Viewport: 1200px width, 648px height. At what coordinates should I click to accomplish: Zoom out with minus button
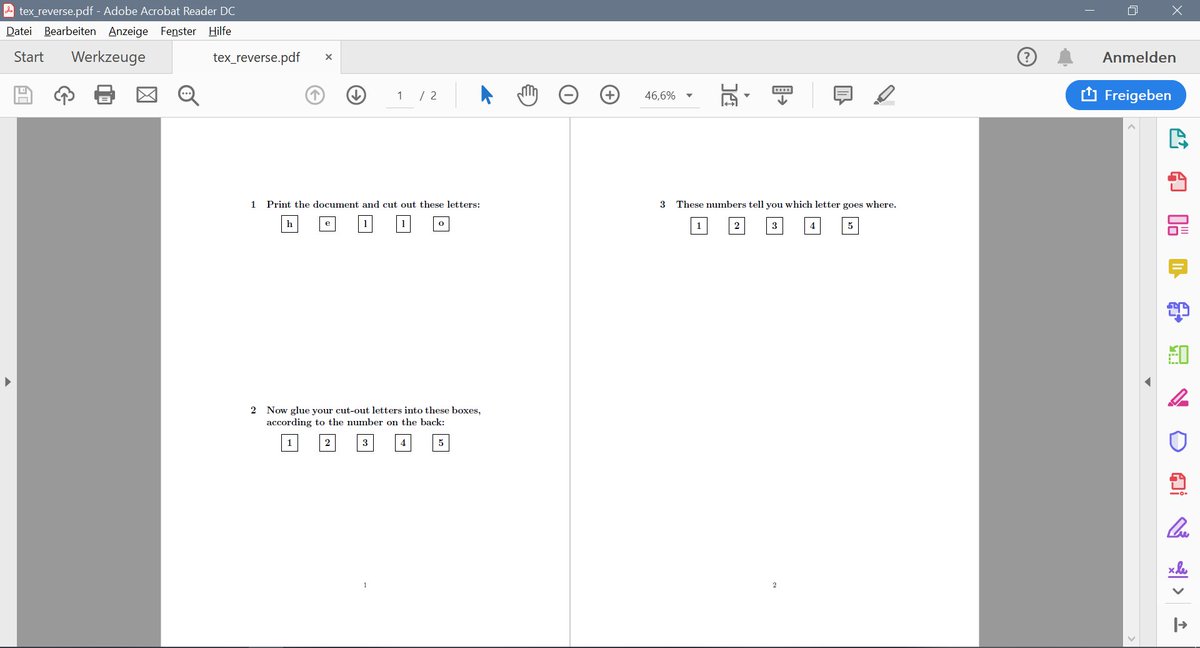coord(568,95)
